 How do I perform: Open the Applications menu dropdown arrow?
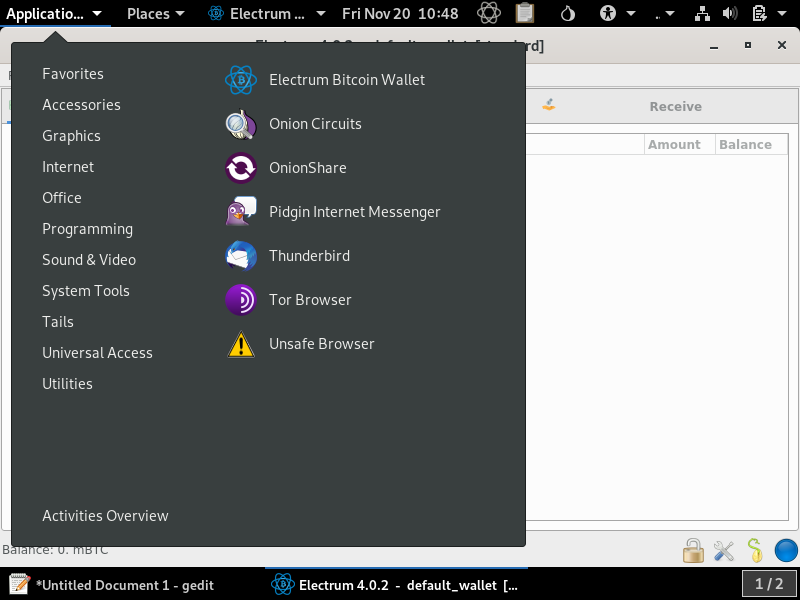click(x=97, y=14)
